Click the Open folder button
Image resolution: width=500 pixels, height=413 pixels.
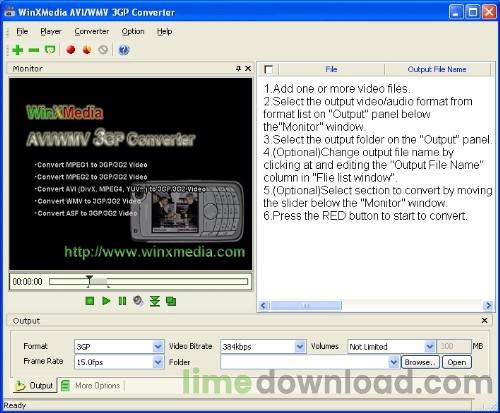point(457,362)
